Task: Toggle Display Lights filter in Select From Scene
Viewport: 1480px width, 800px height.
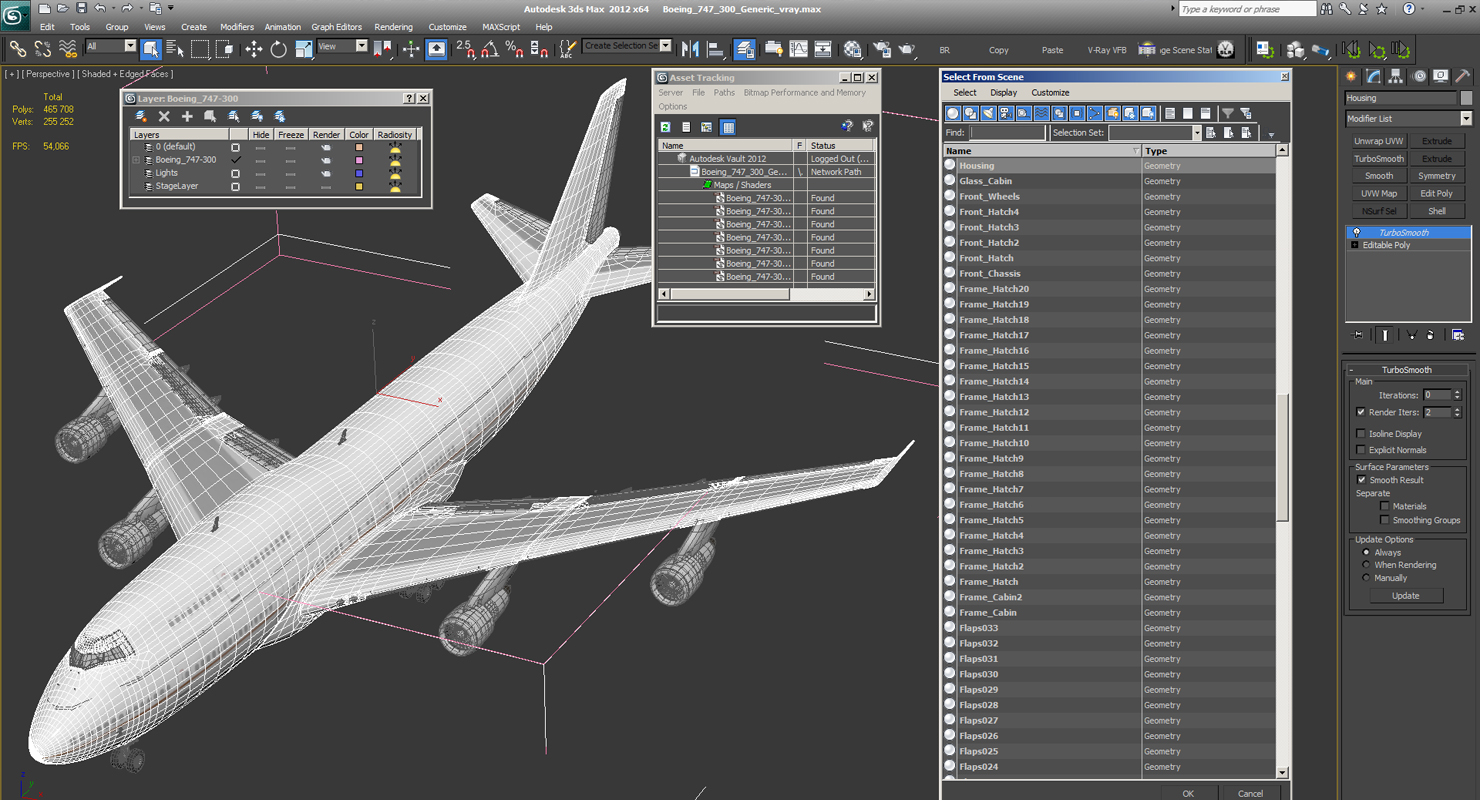Action: [989, 114]
